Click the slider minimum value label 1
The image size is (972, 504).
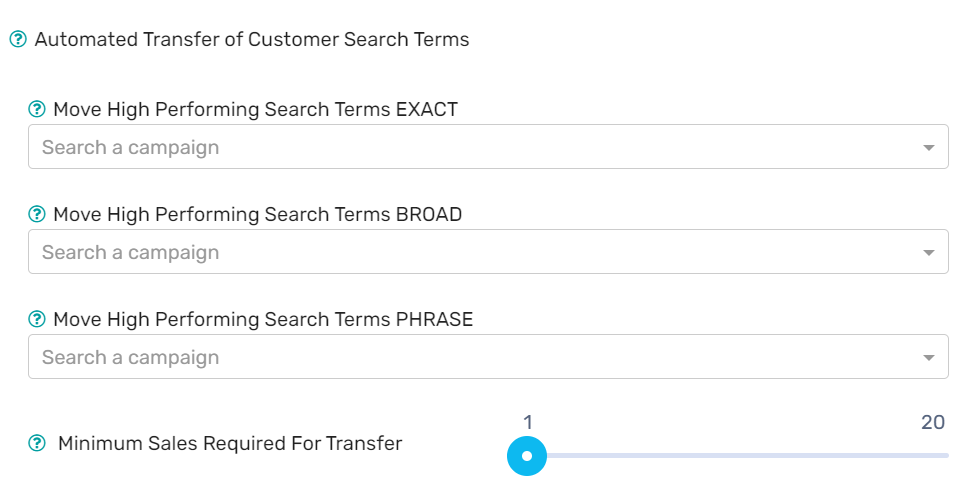point(528,422)
